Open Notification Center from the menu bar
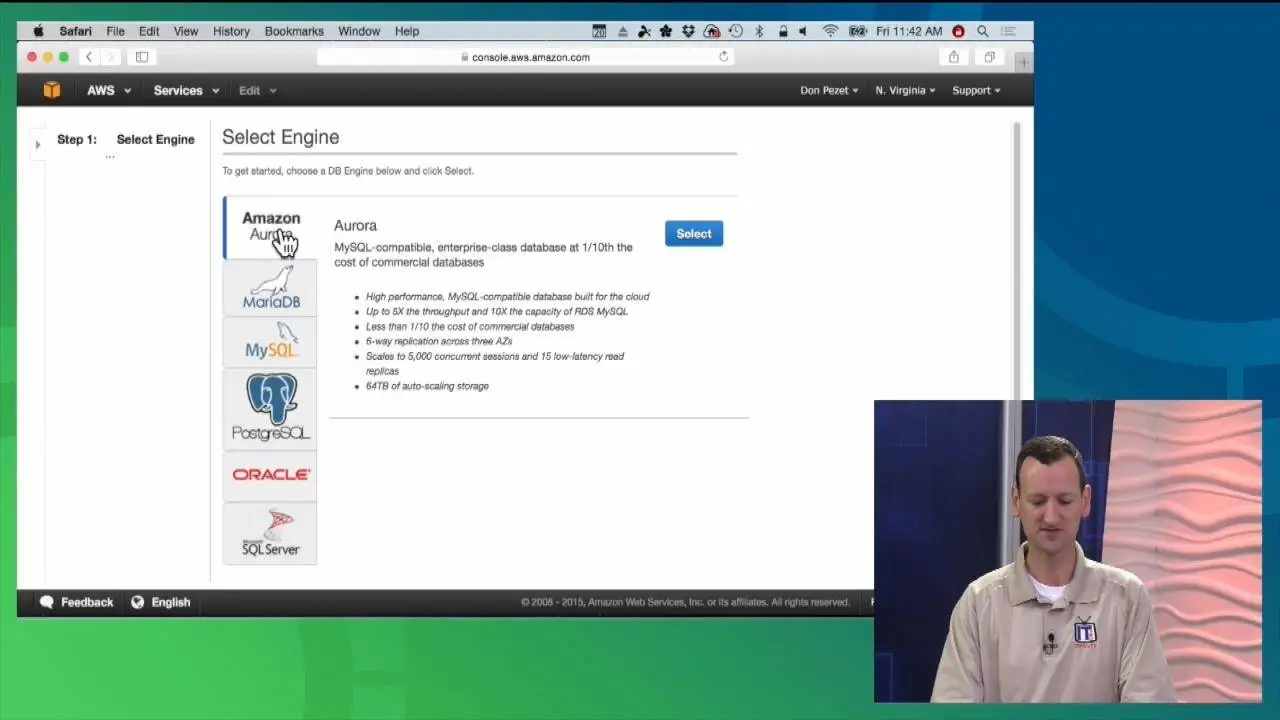Image resolution: width=1280 pixels, height=720 pixels. coord(1009,31)
